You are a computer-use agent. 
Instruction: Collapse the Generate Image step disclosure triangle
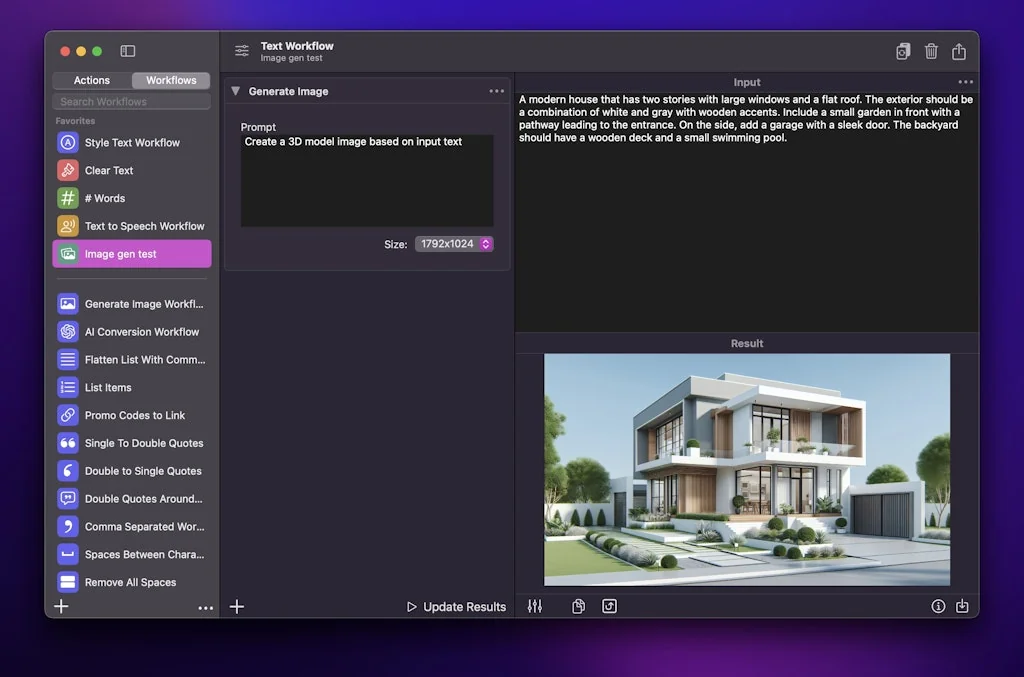(234, 90)
